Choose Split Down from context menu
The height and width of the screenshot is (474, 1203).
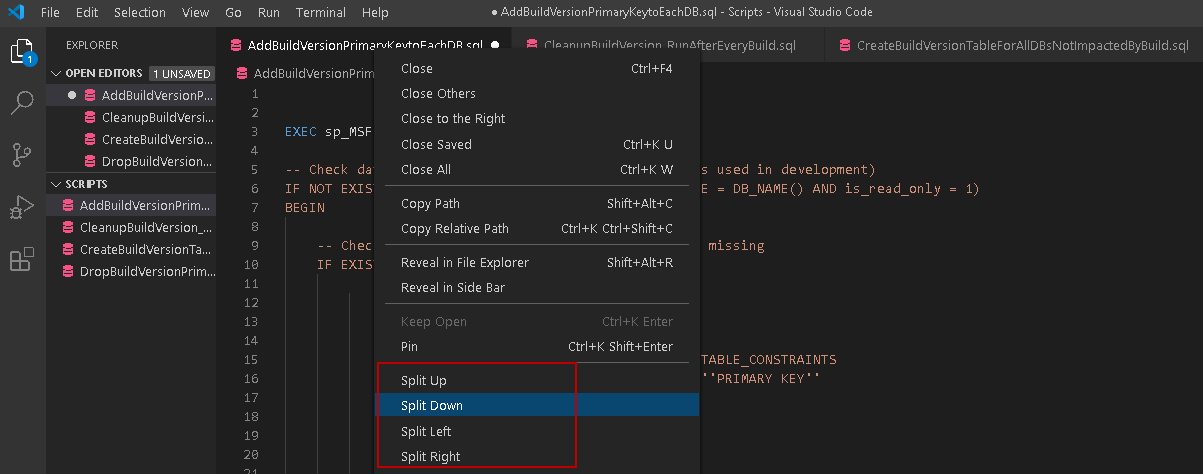(x=432, y=405)
